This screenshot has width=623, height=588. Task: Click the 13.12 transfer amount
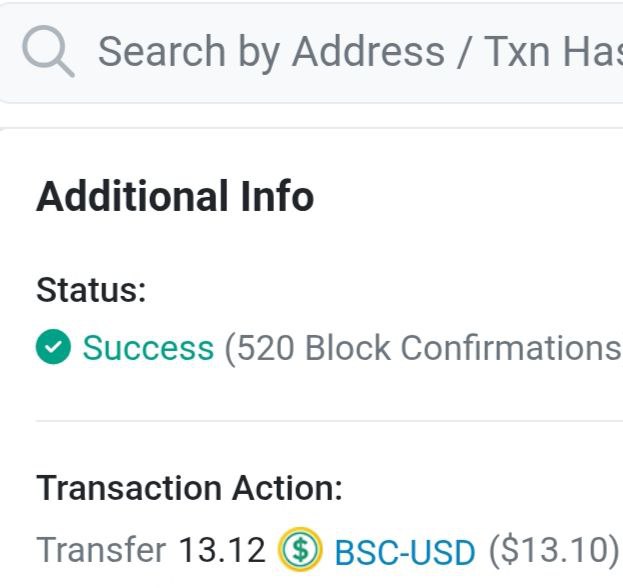coord(222,550)
